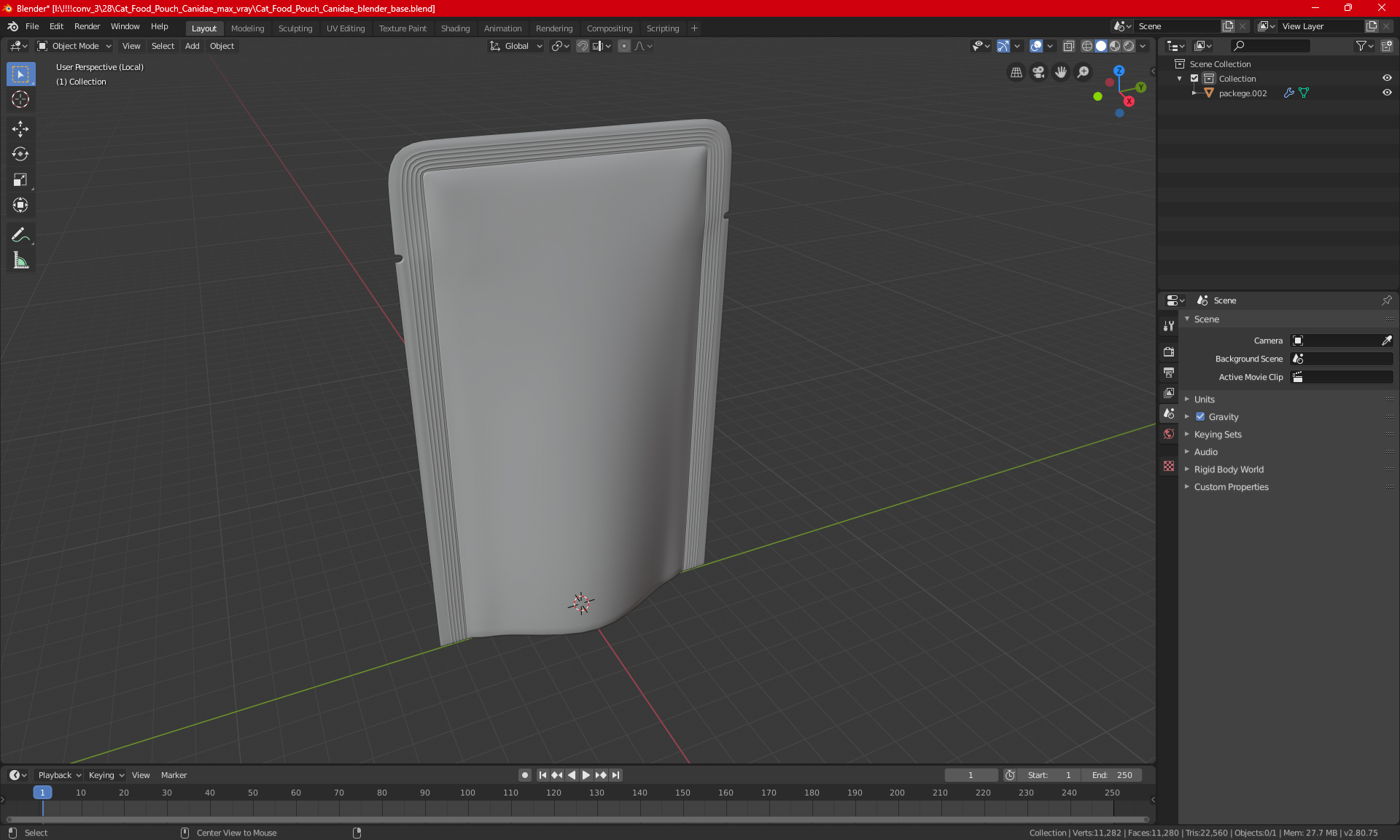Image resolution: width=1400 pixels, height=840 pixels.
Task: Select the Move tool in toolbar
Action: pos(20,129)
